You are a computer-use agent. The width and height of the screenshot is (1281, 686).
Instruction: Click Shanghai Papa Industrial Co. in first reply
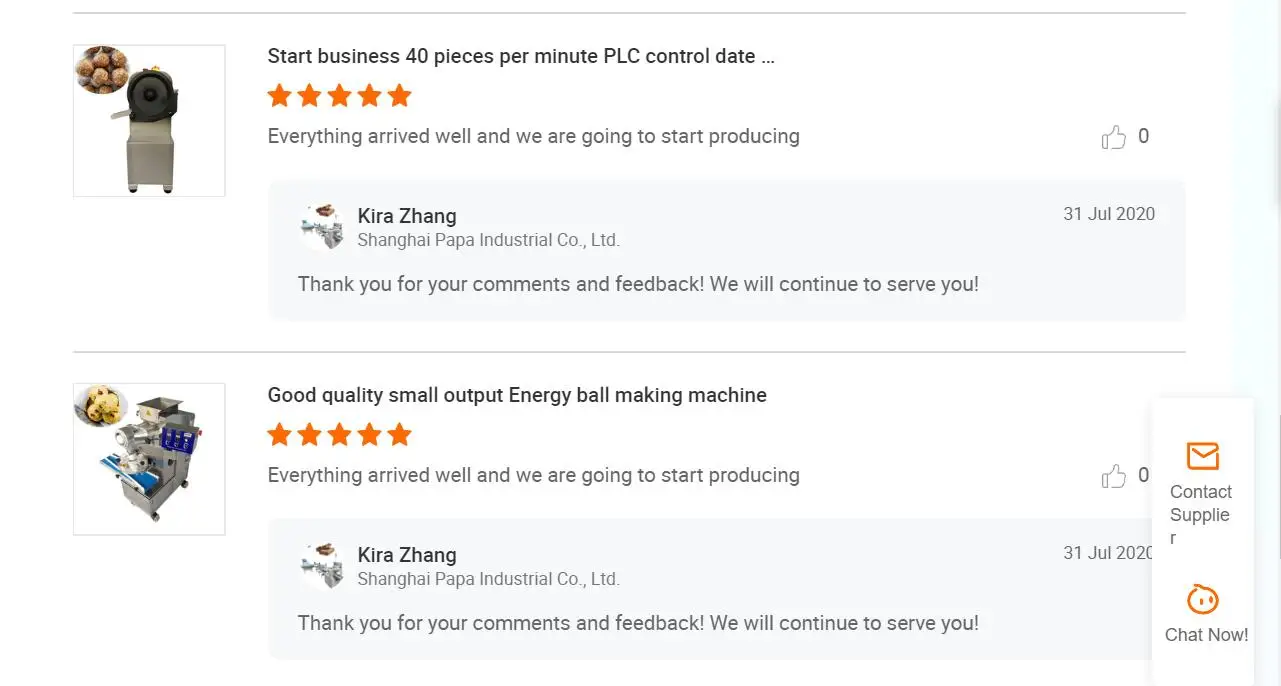(488, 240)
